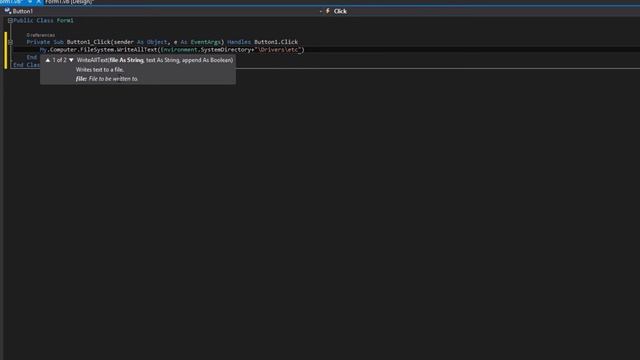Click Environment in the WriteAllText call
640x360 pixels.
pyautogui.click(x=179, y=50)
